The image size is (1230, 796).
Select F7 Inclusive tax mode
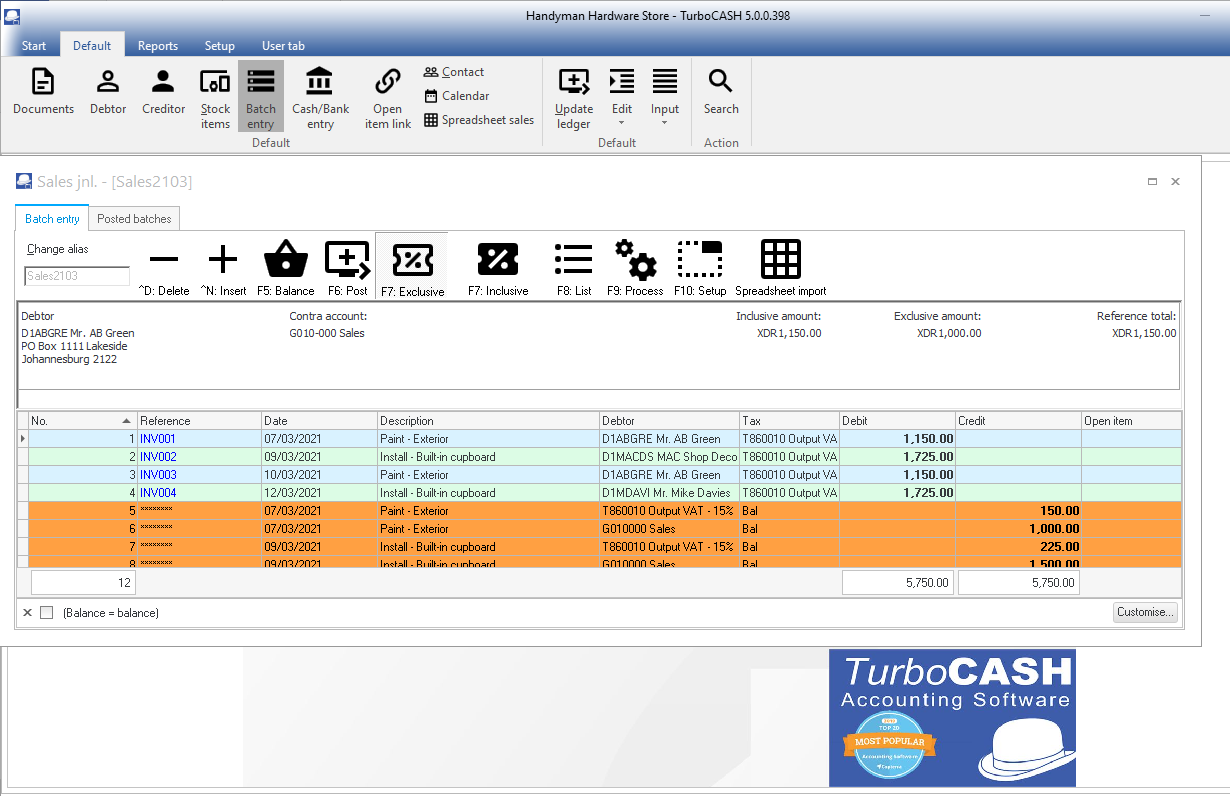pos(498,268)
